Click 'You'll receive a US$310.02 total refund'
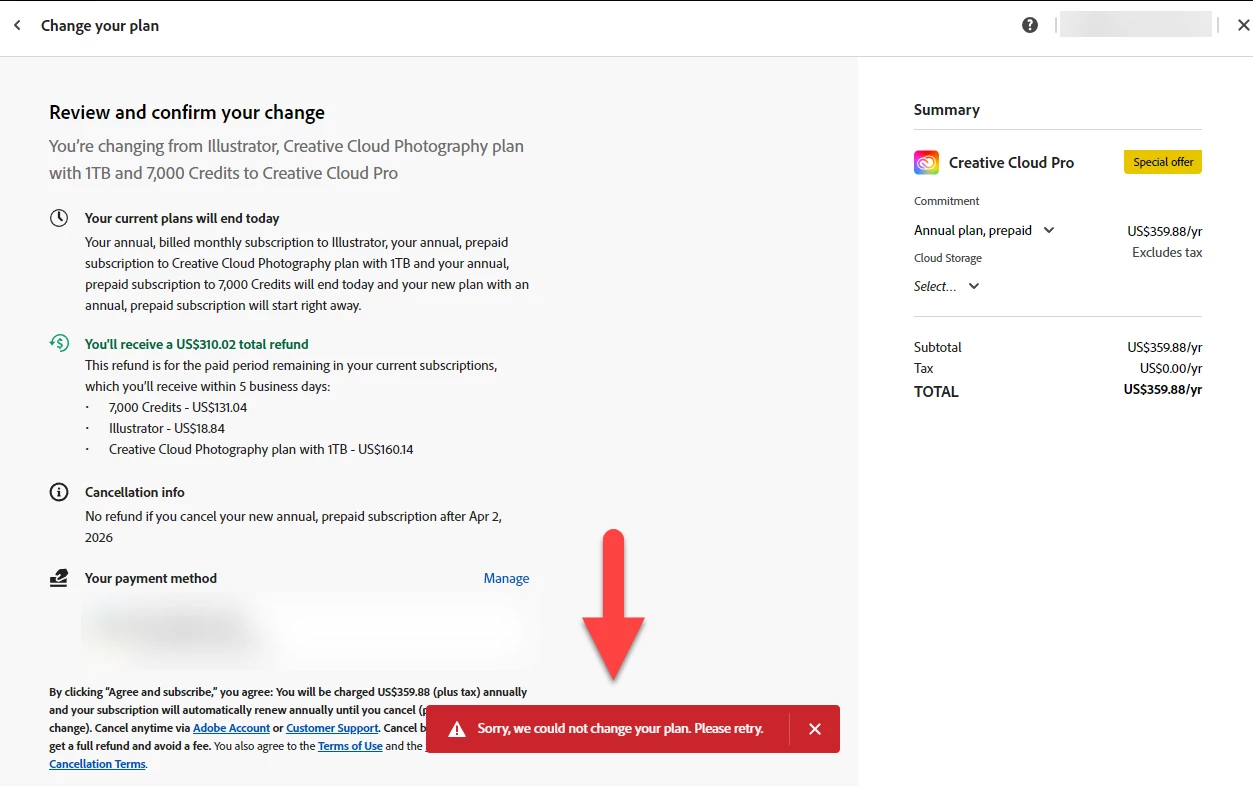The height and width of the screenshot is (786, 1253). (x=197, y=344)
